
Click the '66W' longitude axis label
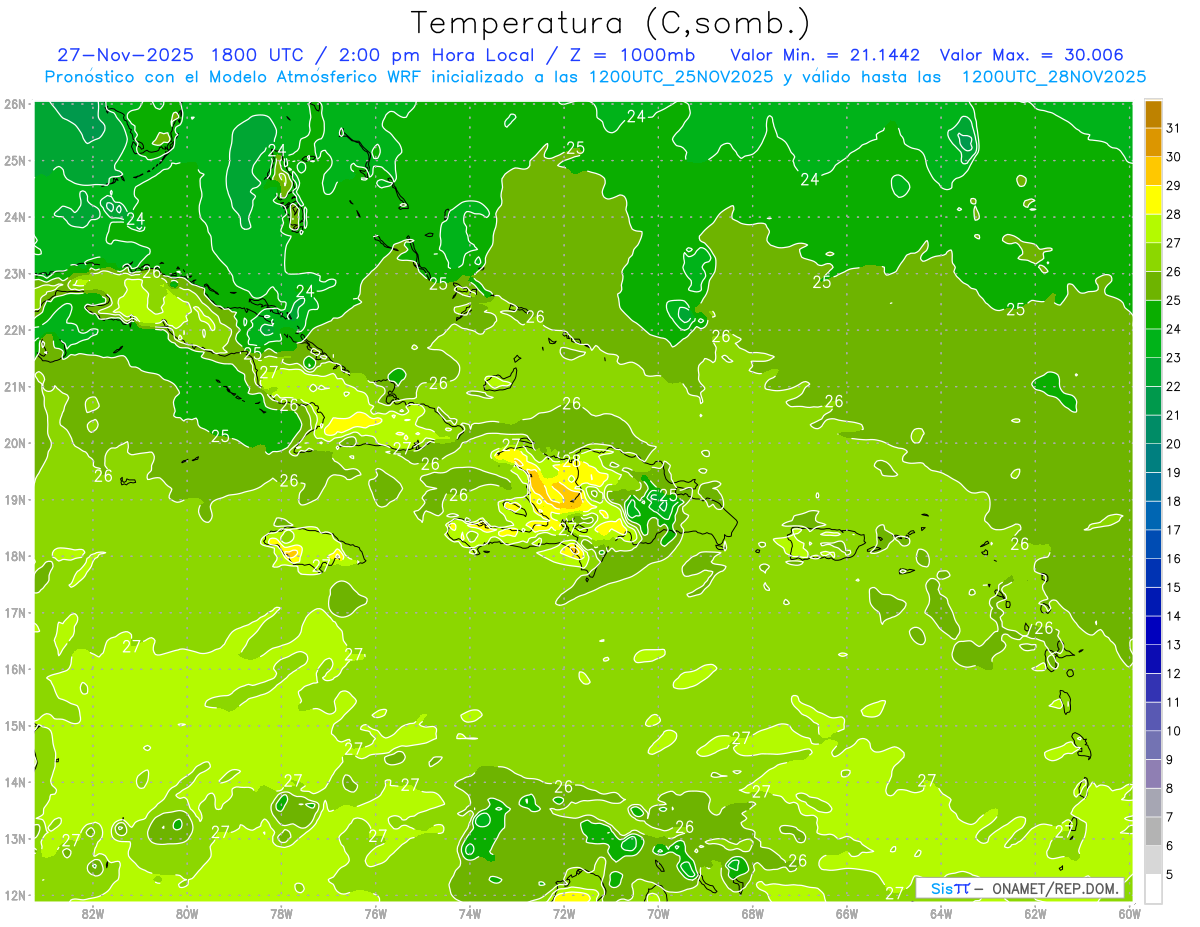[x=847, y=913]
